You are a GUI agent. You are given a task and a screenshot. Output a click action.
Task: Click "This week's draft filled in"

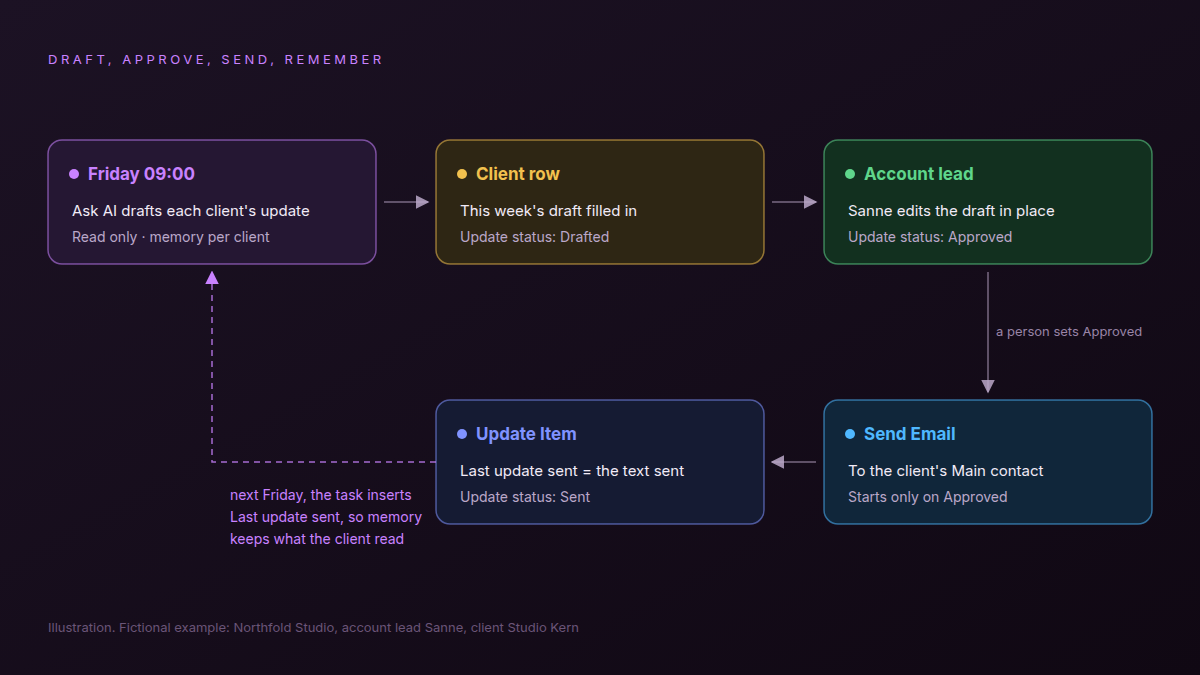(549, 211)
